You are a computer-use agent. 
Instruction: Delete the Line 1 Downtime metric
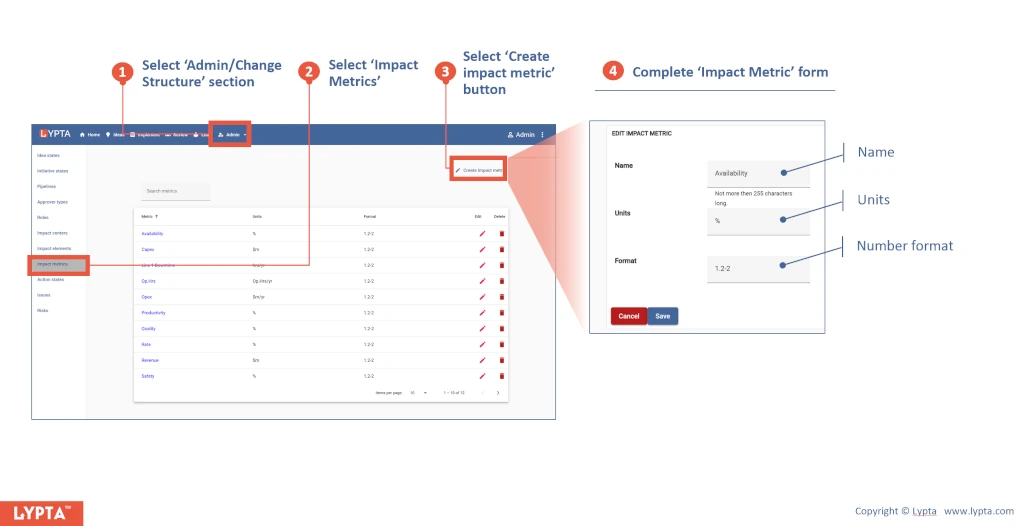(x=502, y=265)
